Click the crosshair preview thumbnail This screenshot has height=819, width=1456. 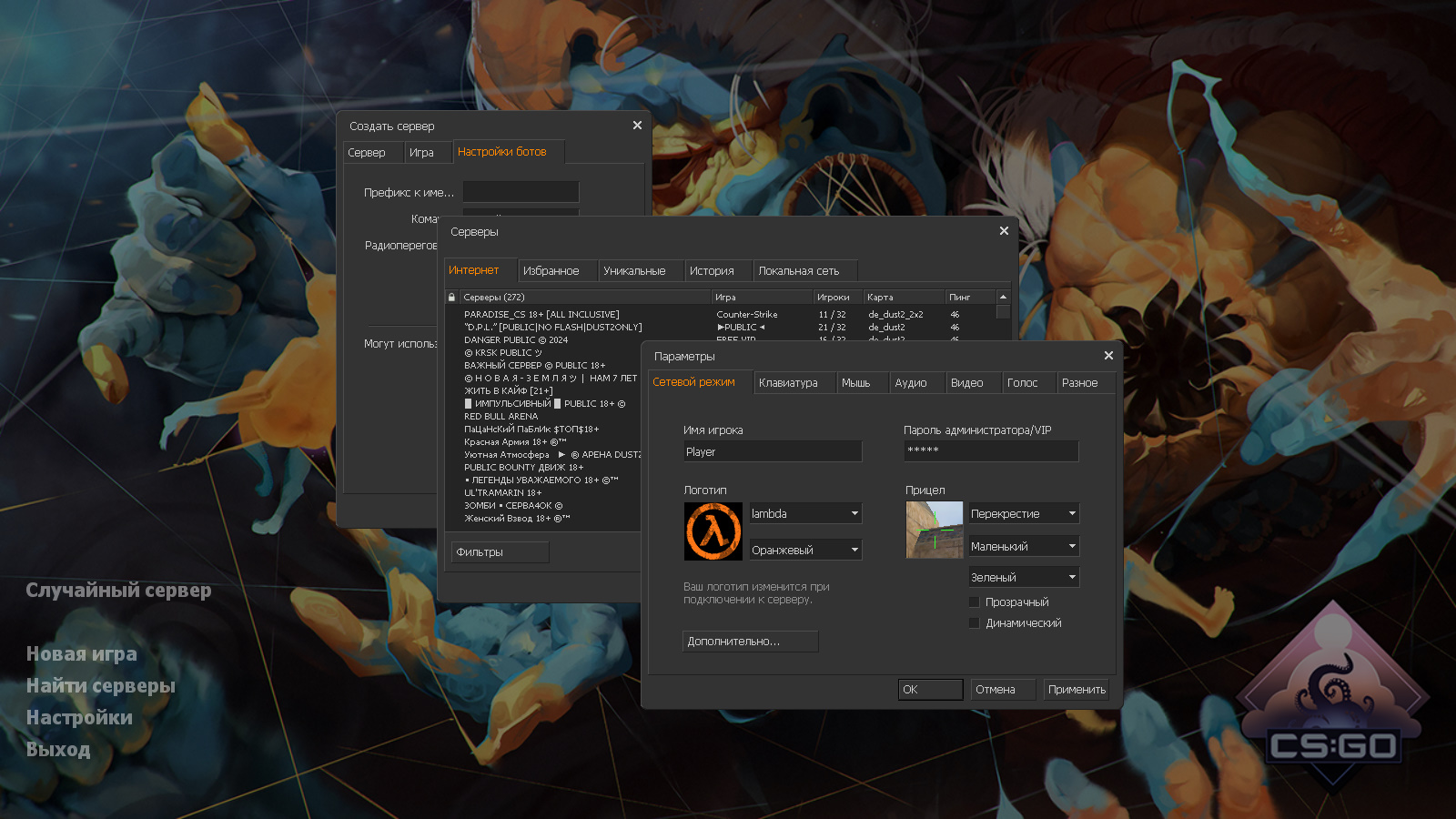[934, 530]
